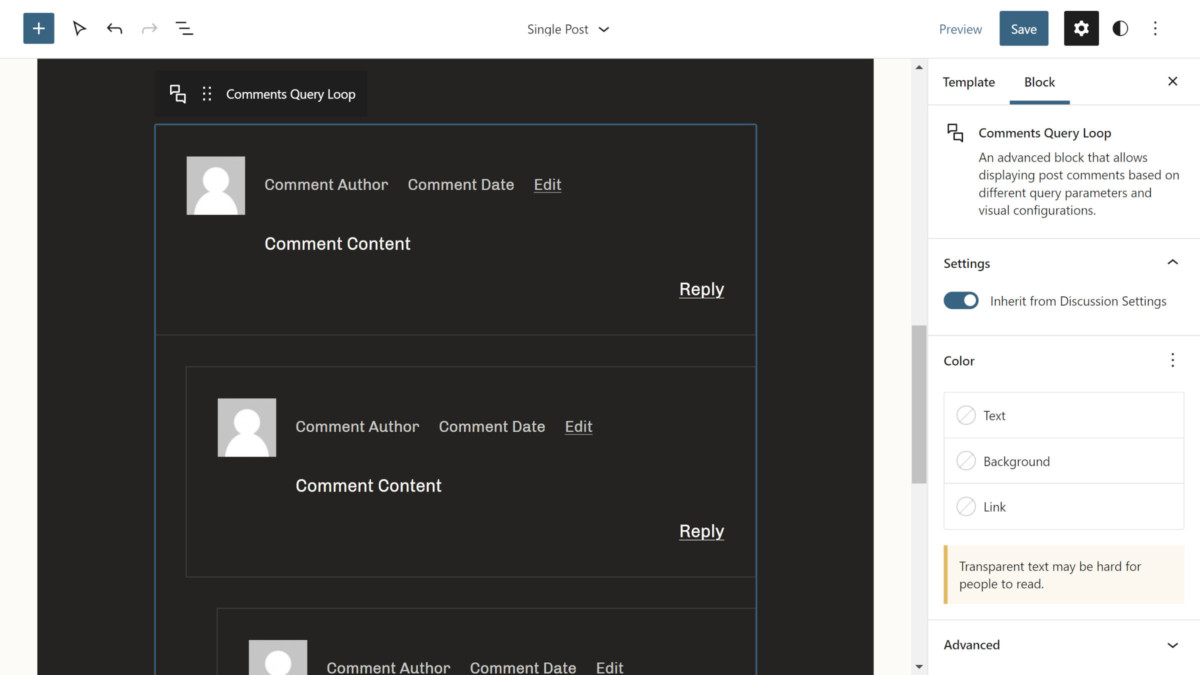Grab the block drag handle icon
Image resolution: width=1200 pixels, height=675 pixels.
(207, 94)
